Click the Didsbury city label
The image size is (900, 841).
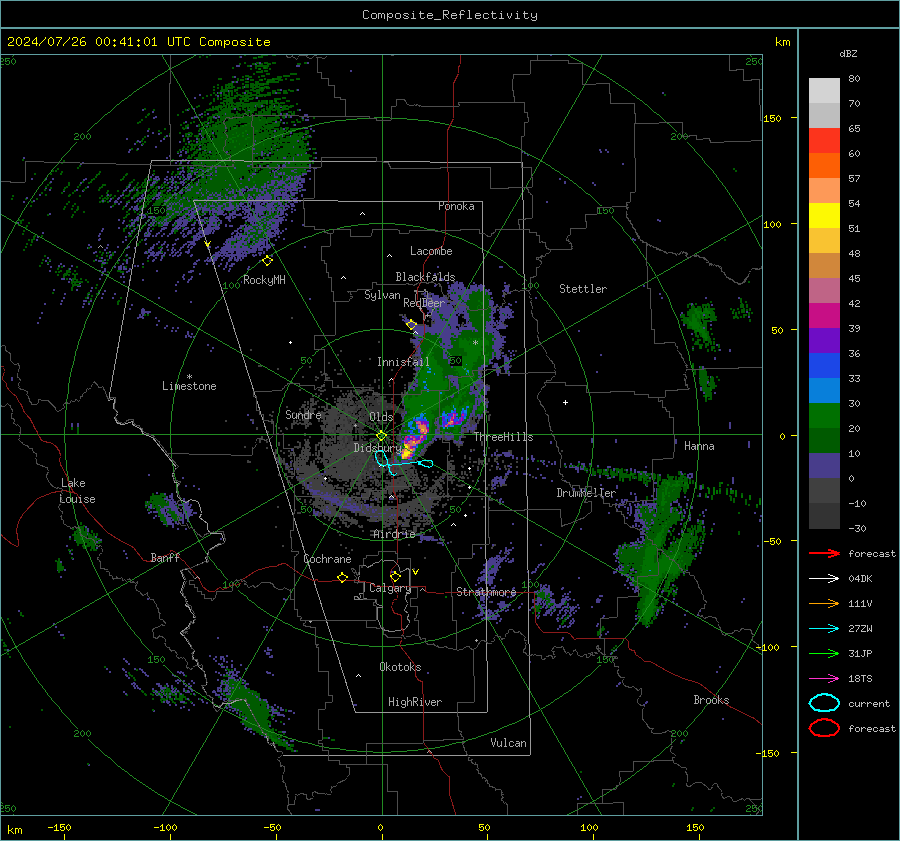(377, 448)
